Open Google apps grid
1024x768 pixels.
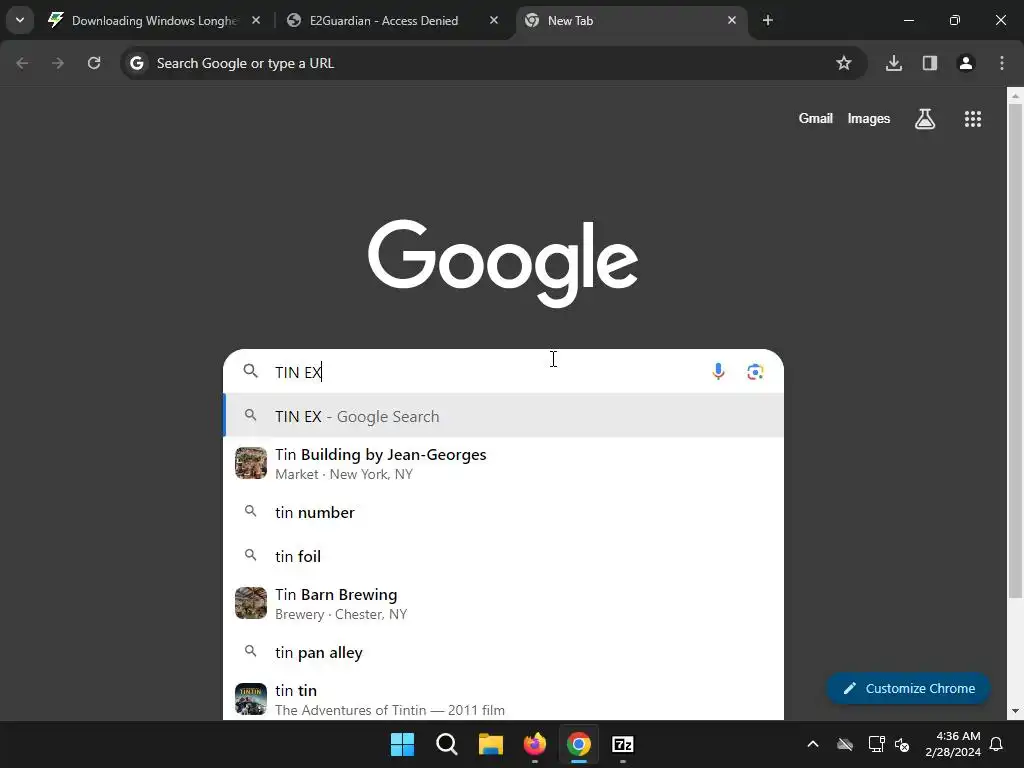[973, 118]
